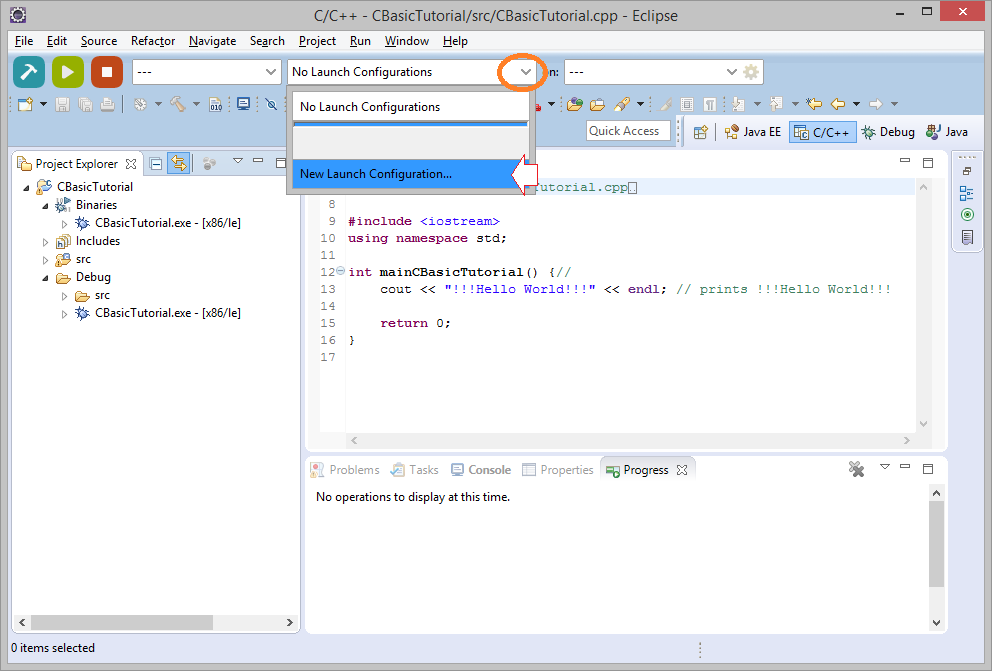Image resolution: width=992 pixels, height=671 pixels.
Task: Click the small Build hammer toolbar icon
Action: [x=178, y=104]
